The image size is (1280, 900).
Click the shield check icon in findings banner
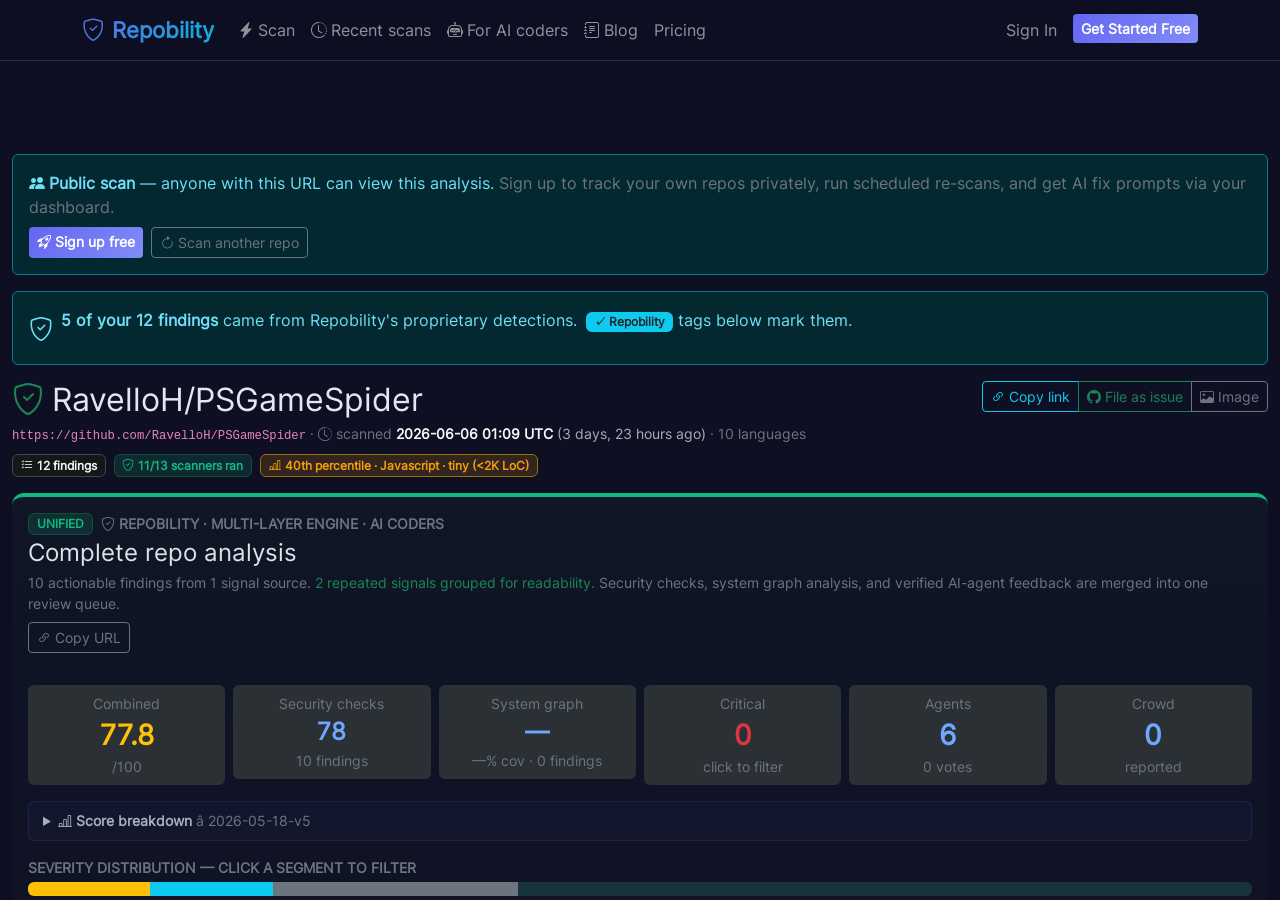click(41, 328)
